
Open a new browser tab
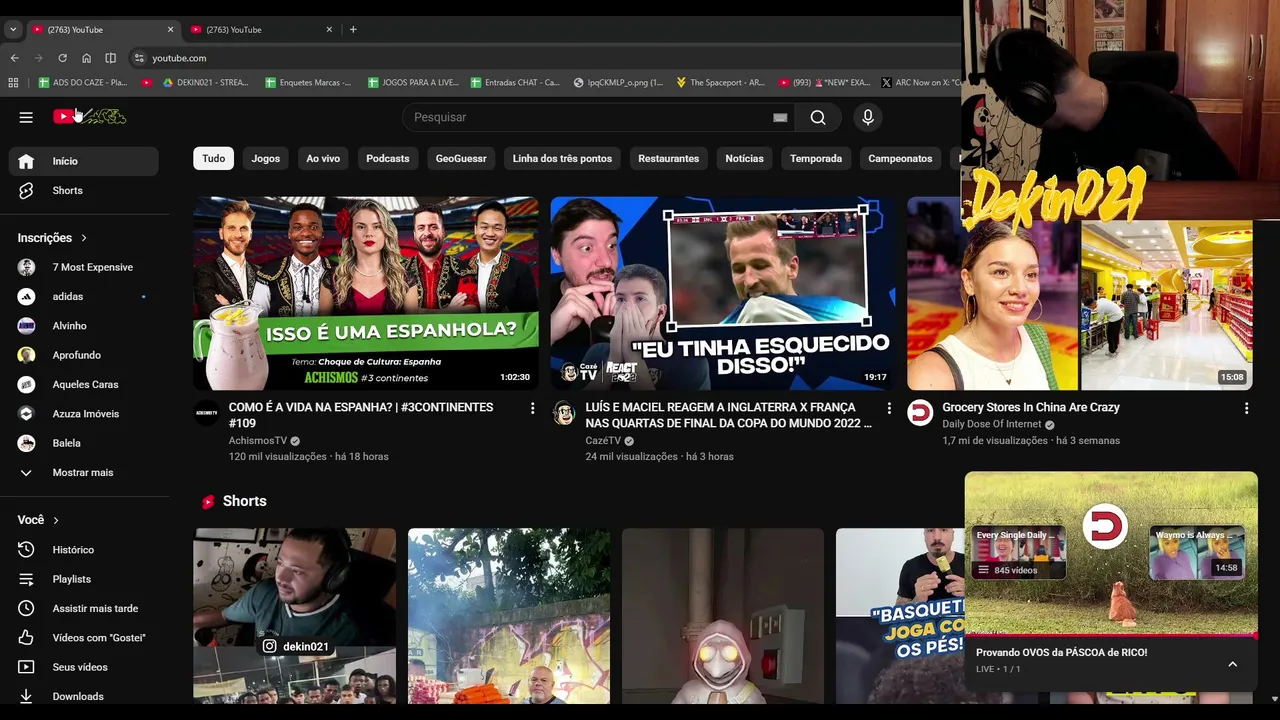click(353, 29)
